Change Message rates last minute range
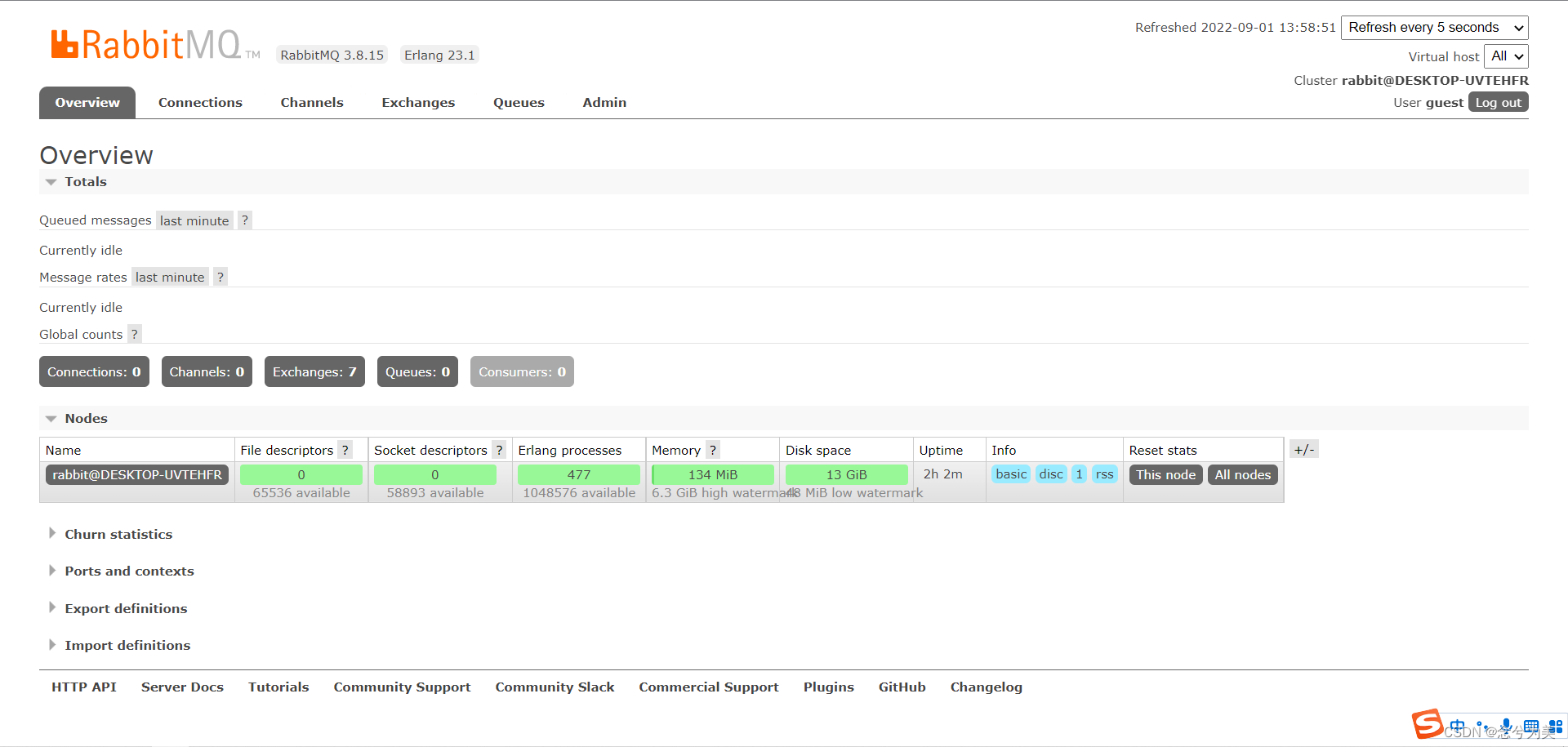Screen dimensions: 1568x747 (x=170, y=278)
